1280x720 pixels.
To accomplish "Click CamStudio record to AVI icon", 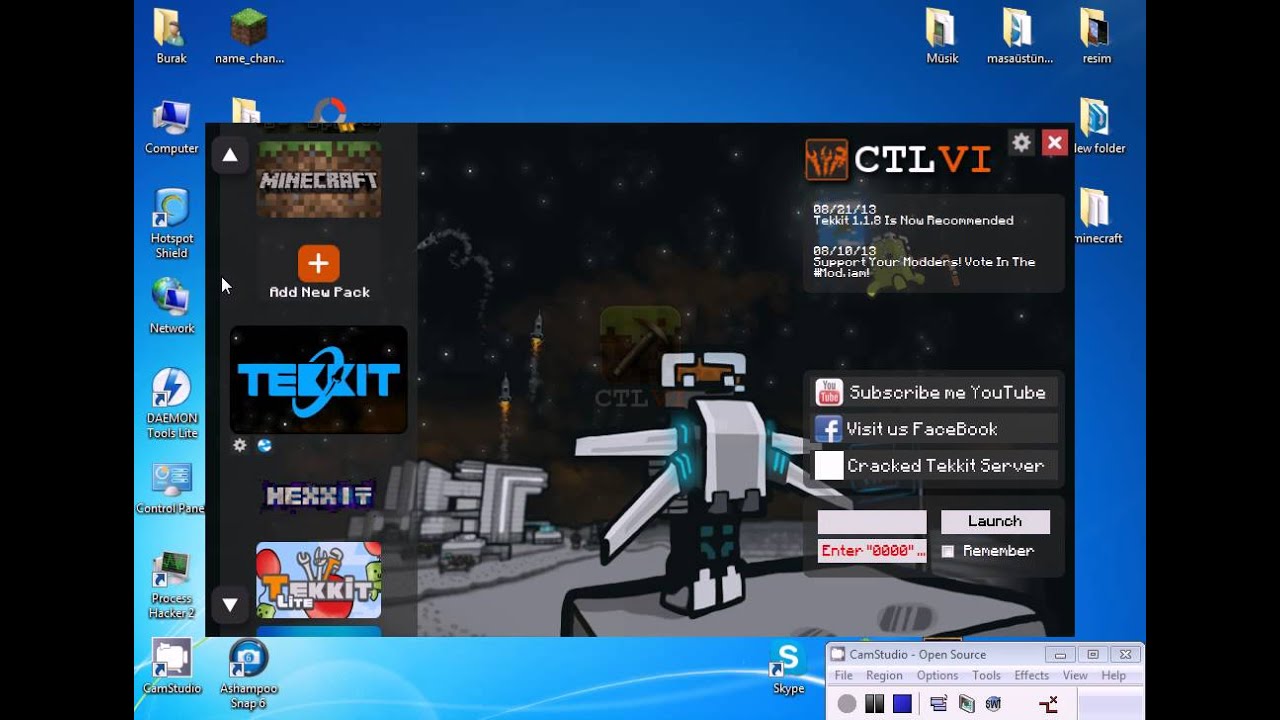I will [966, 704].
